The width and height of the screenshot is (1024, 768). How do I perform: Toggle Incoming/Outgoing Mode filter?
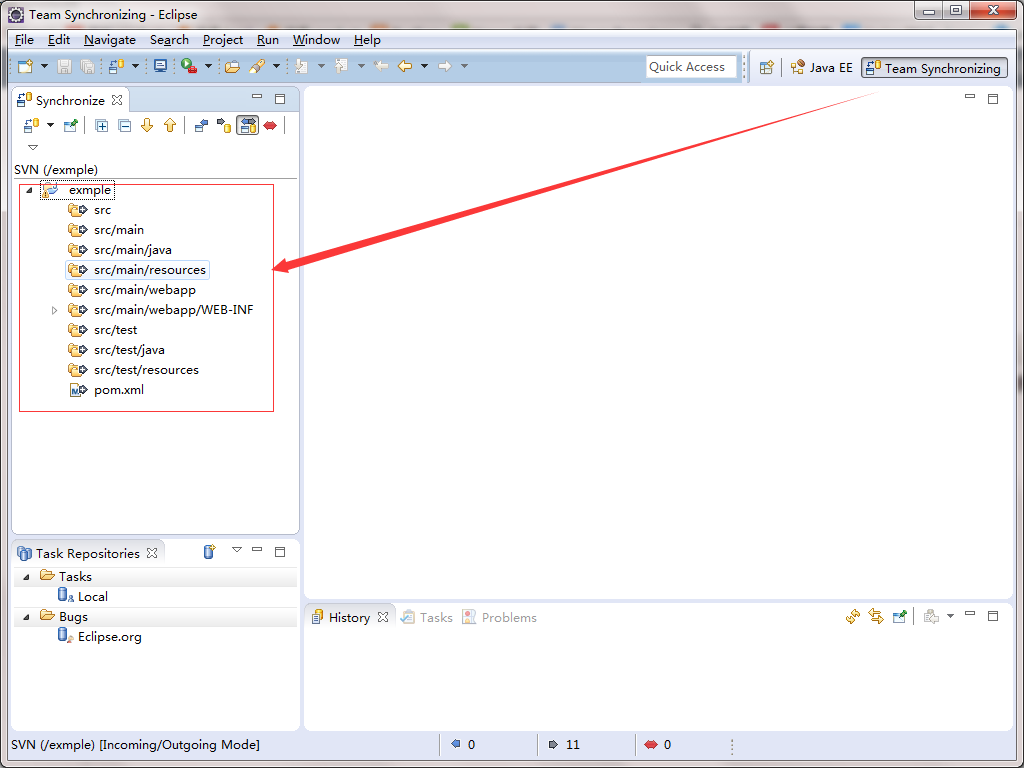point(248,125)
